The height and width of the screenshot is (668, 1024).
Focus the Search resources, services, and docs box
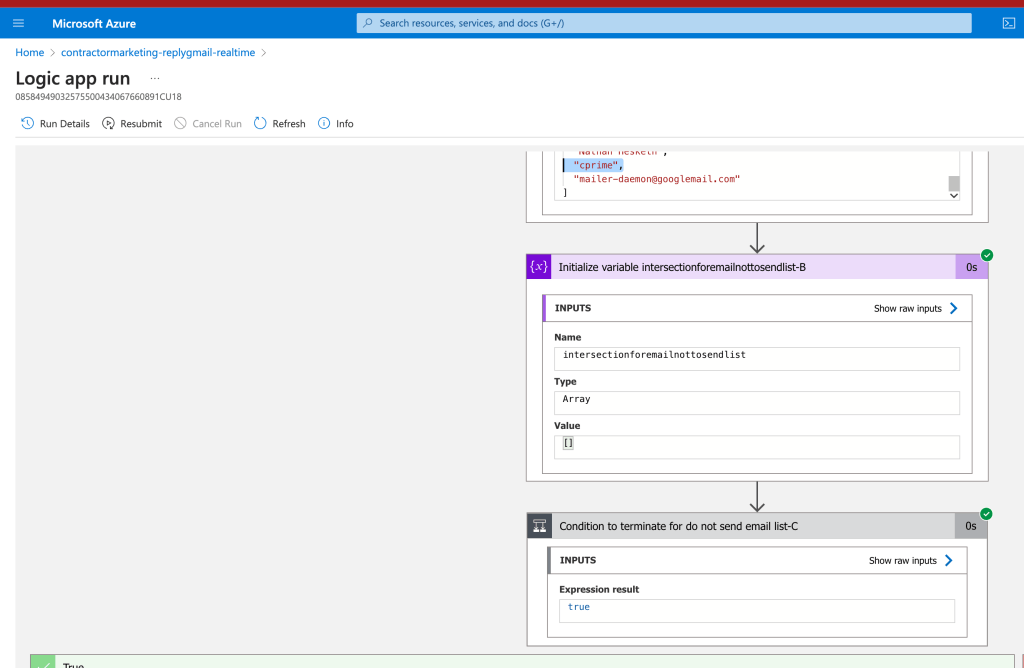coord(664,23)
